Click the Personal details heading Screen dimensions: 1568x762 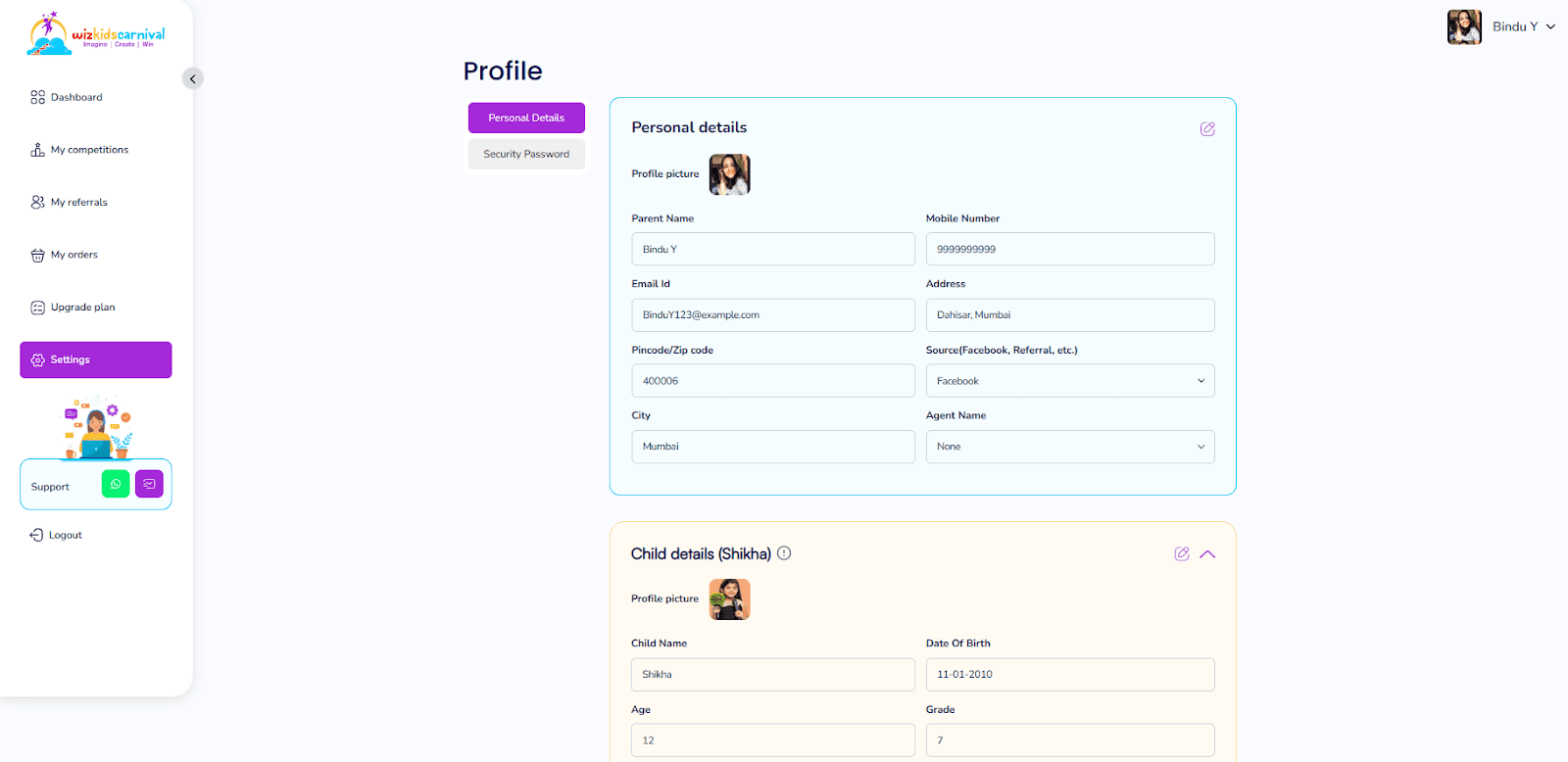point(689,127)
